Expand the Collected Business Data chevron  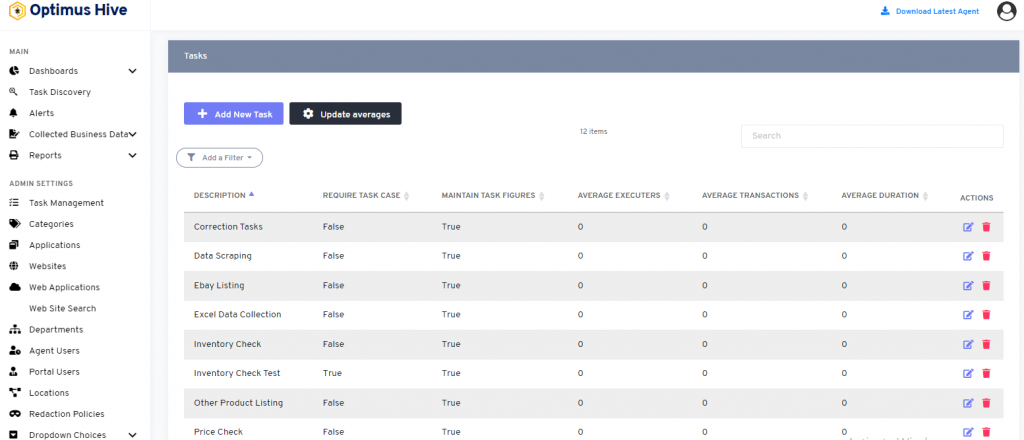click(133, 134)
